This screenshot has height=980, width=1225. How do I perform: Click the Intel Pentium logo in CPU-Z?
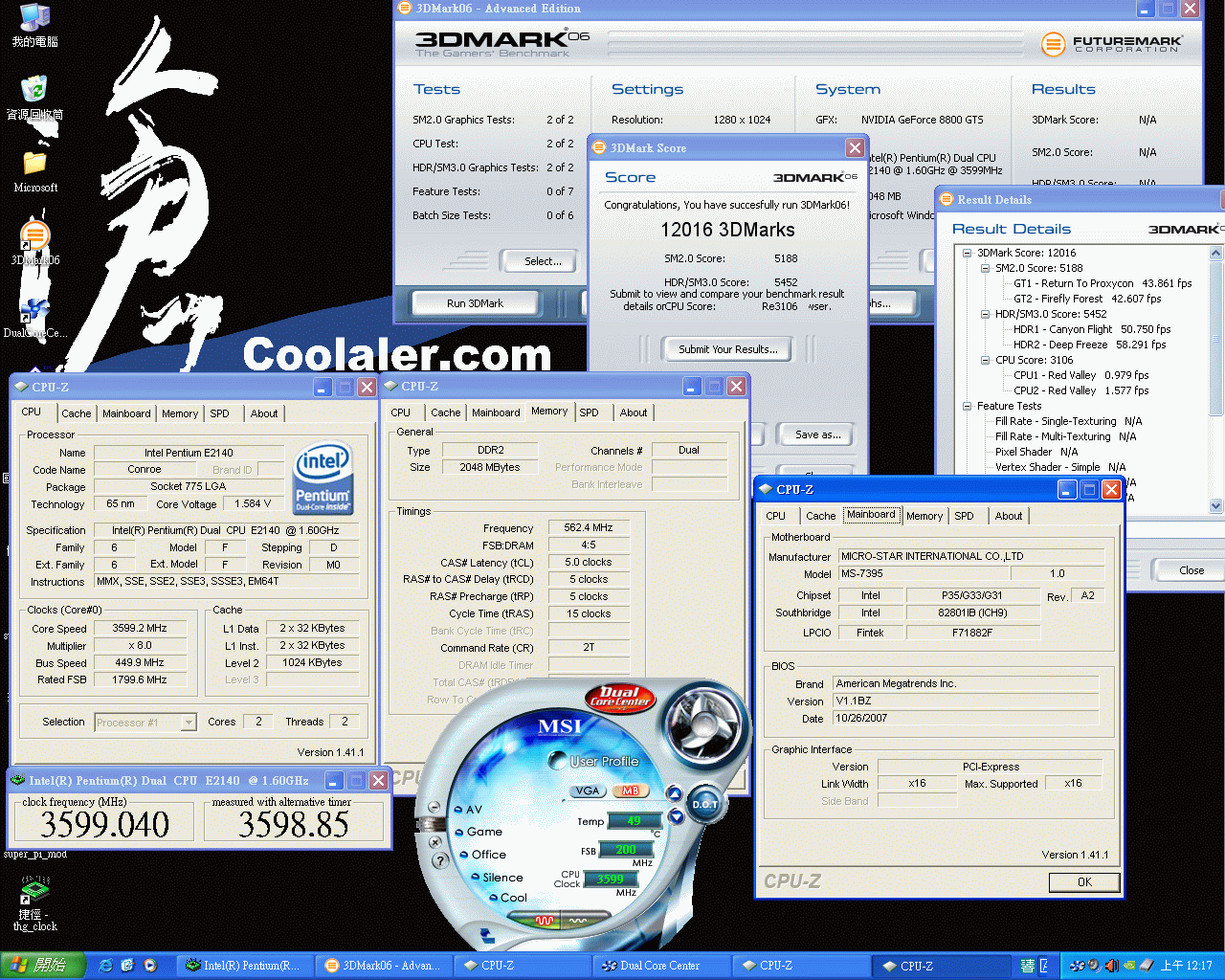pyautogui.click(x=323, y=478)
